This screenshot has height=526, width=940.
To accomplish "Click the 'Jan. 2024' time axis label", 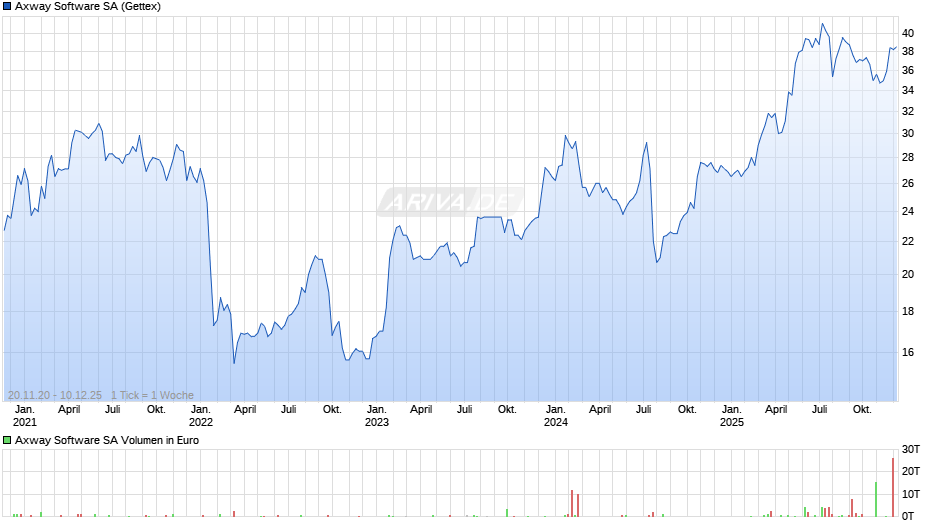I will 556,416.
